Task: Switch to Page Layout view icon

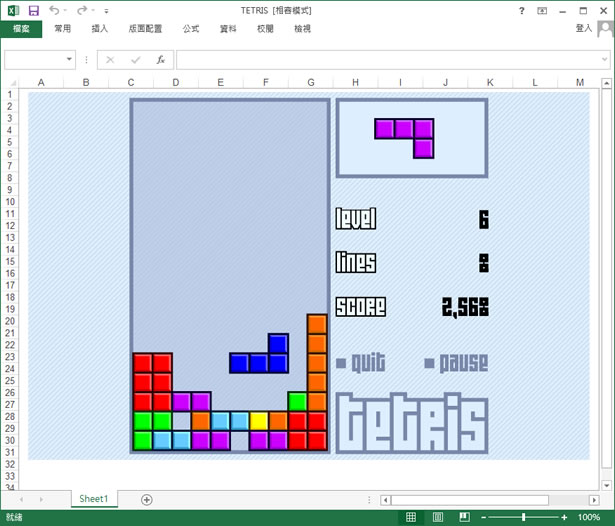Action: point(436,517)
